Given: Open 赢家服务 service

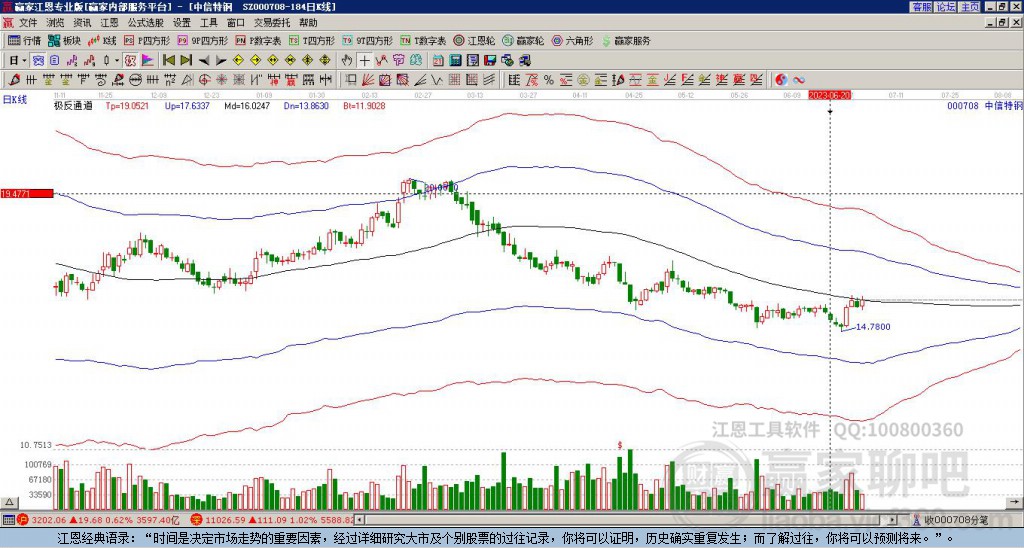Looking at the screenshot, I should pos(625,40).
